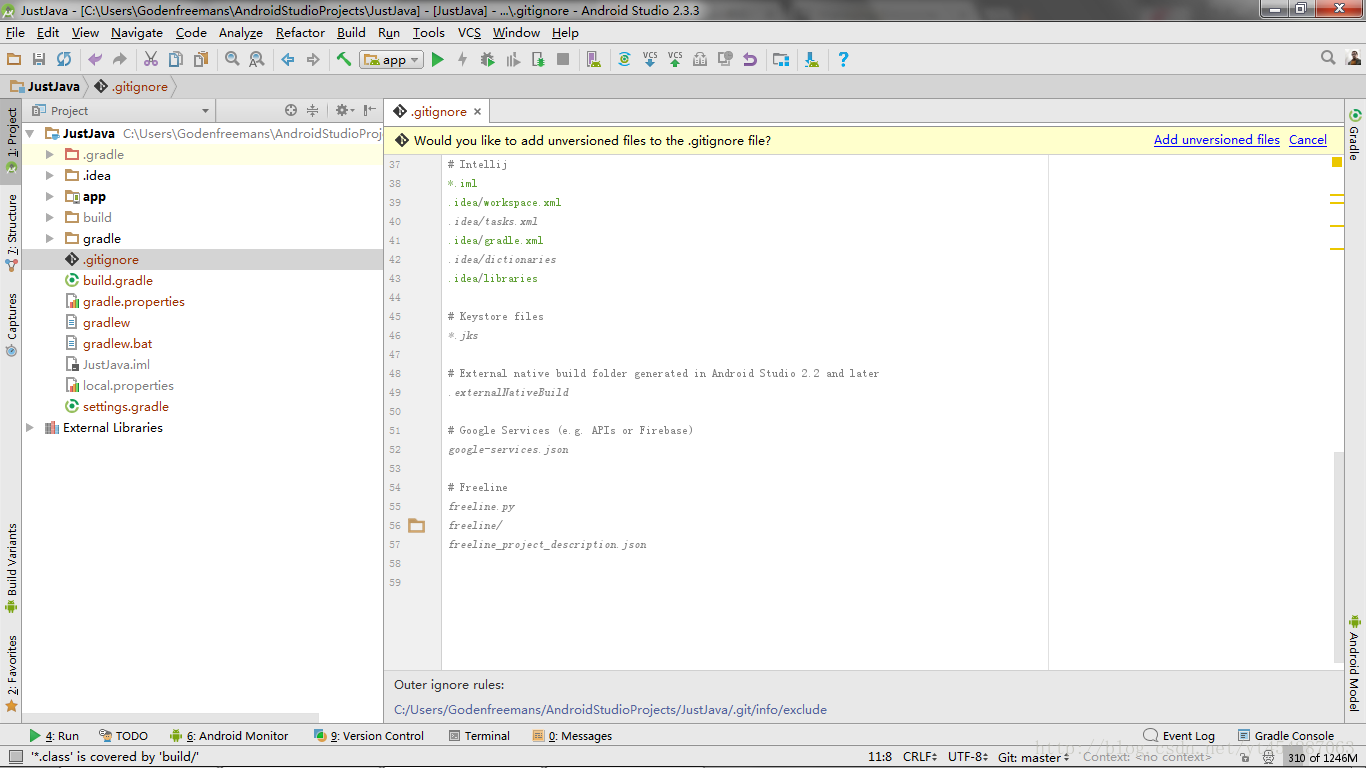
Task: Click the Add unversioned files link
Action: pyautogui.click(x=1217, y=140)
